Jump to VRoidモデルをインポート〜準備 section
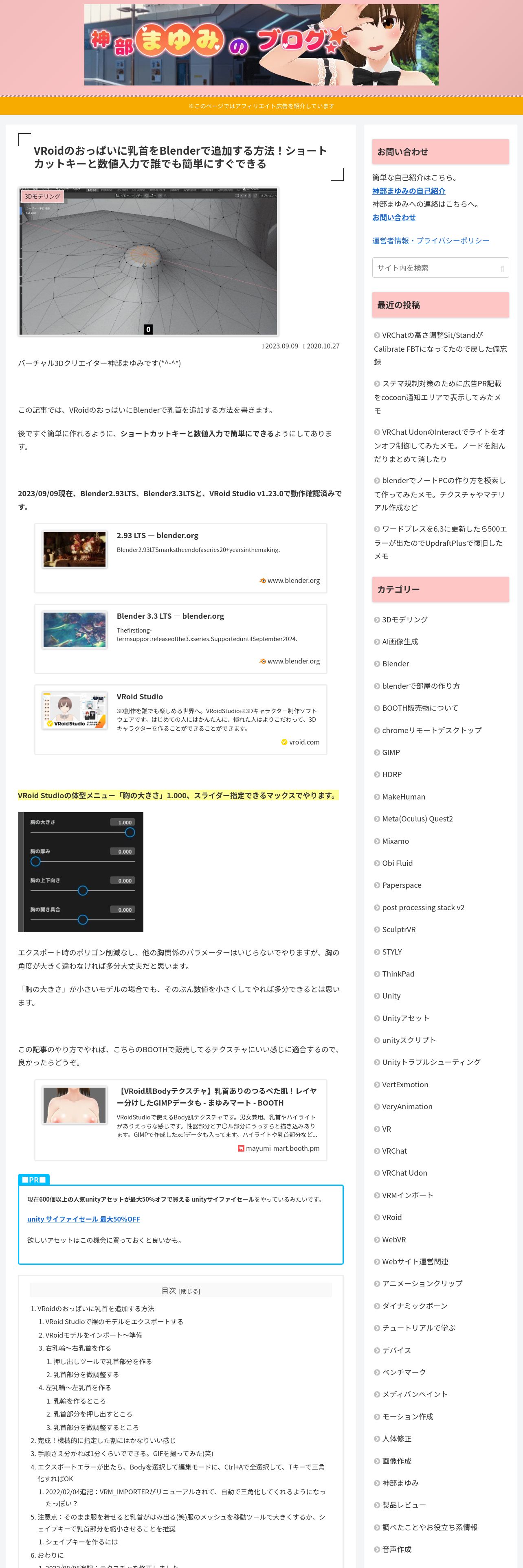This screenshot has height=1568, width=523. [x=94, y=1335]
